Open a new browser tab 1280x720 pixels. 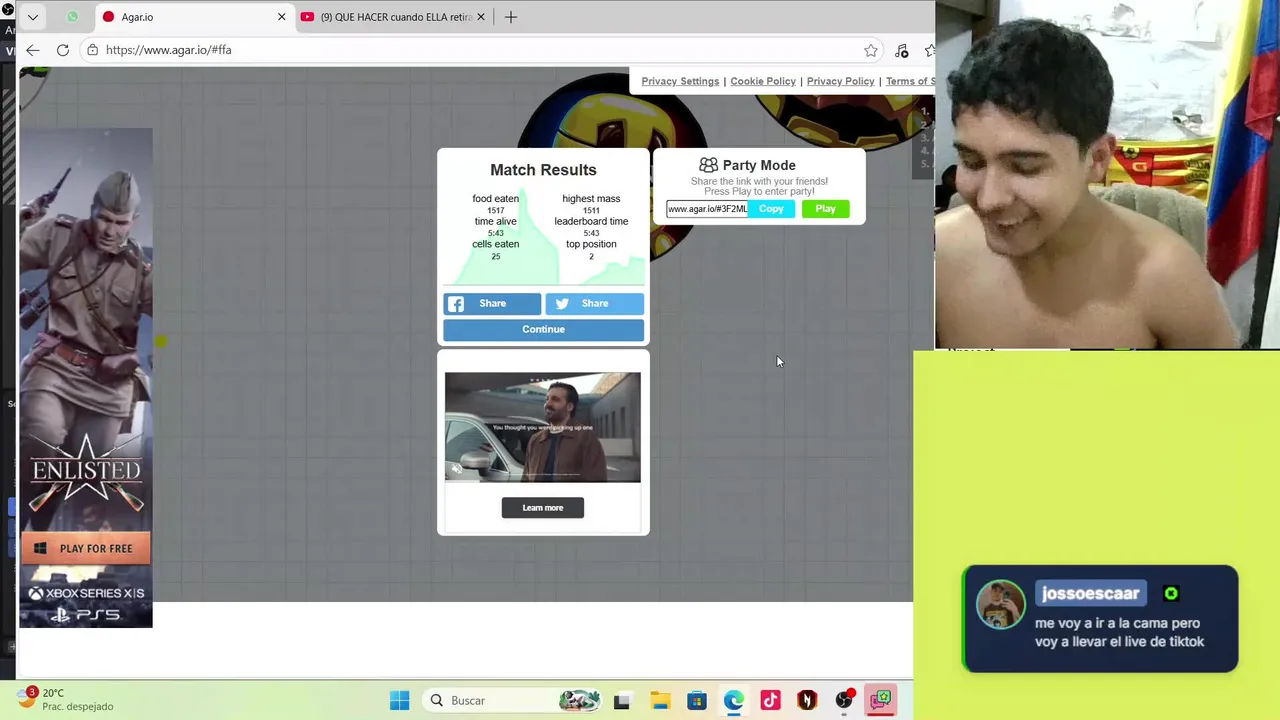(511, 17)
